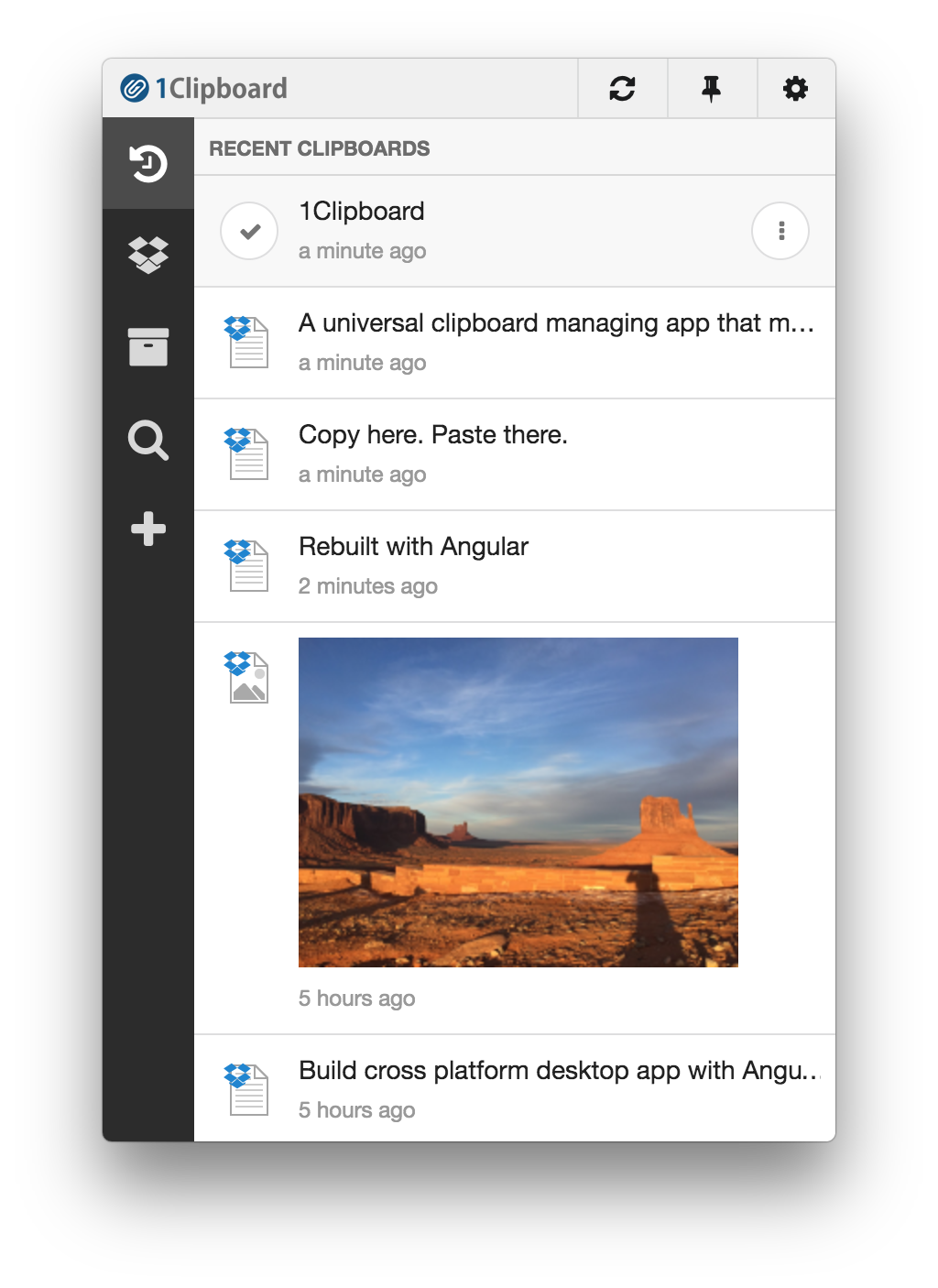This screenshot has width=938, height=1288.
Task: Click the '1Clipboard' app title text
Action: point(221,88)
